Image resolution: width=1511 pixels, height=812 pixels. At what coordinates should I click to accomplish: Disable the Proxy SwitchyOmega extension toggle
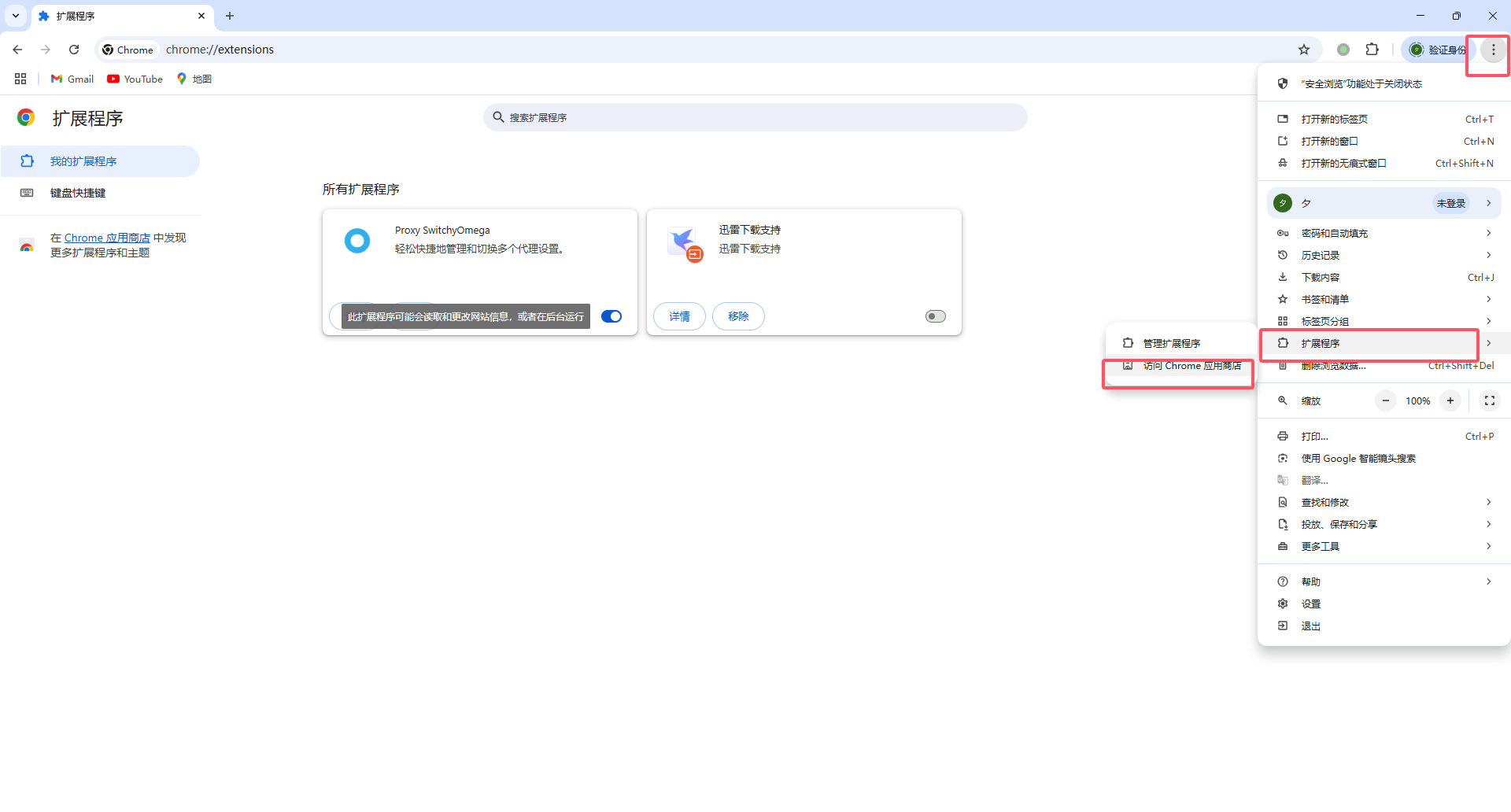coord(611,316)
